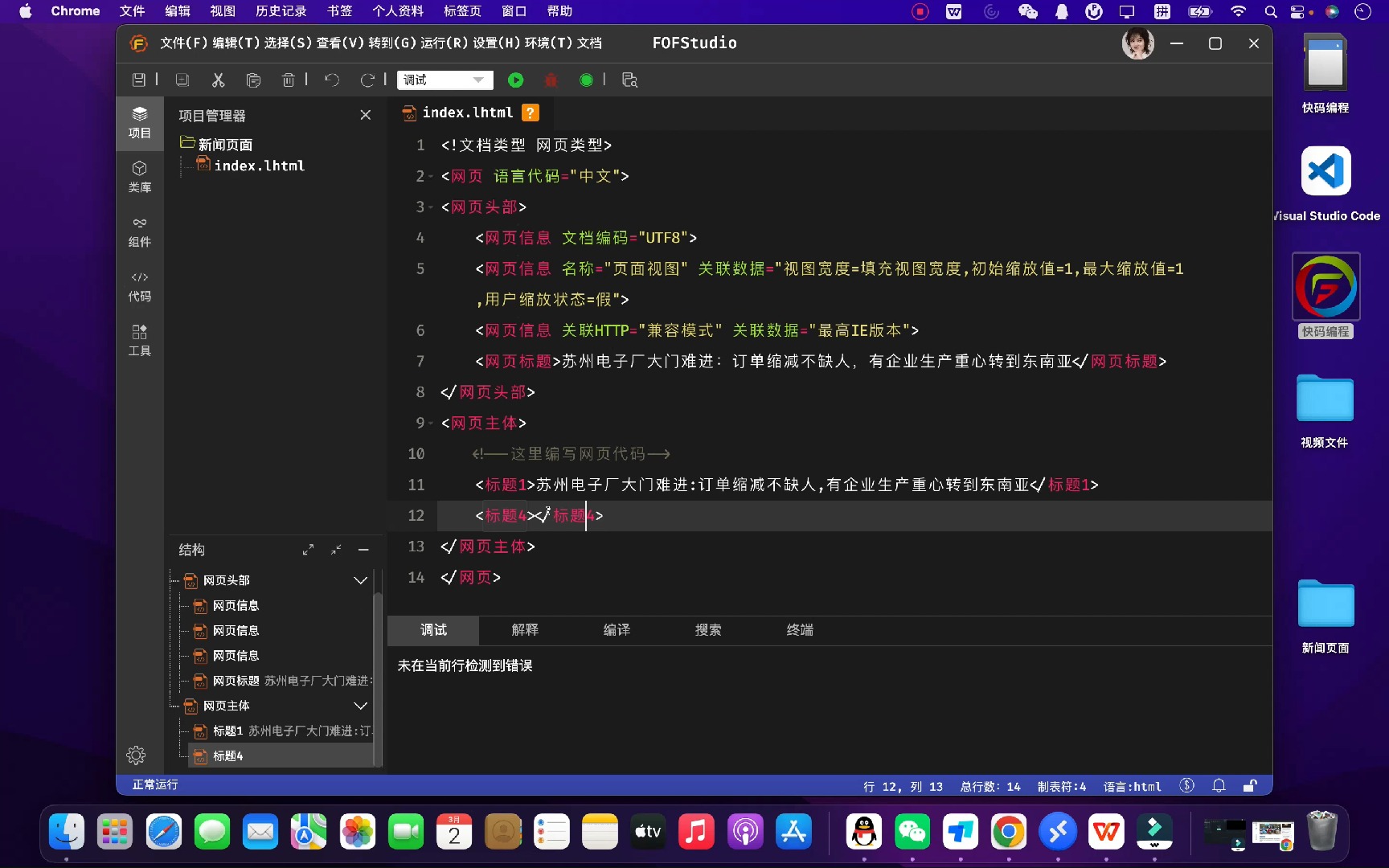1389x868 pixels.
Task: Select 标题4 in the structure tree
Action: [x=227, y=755]
